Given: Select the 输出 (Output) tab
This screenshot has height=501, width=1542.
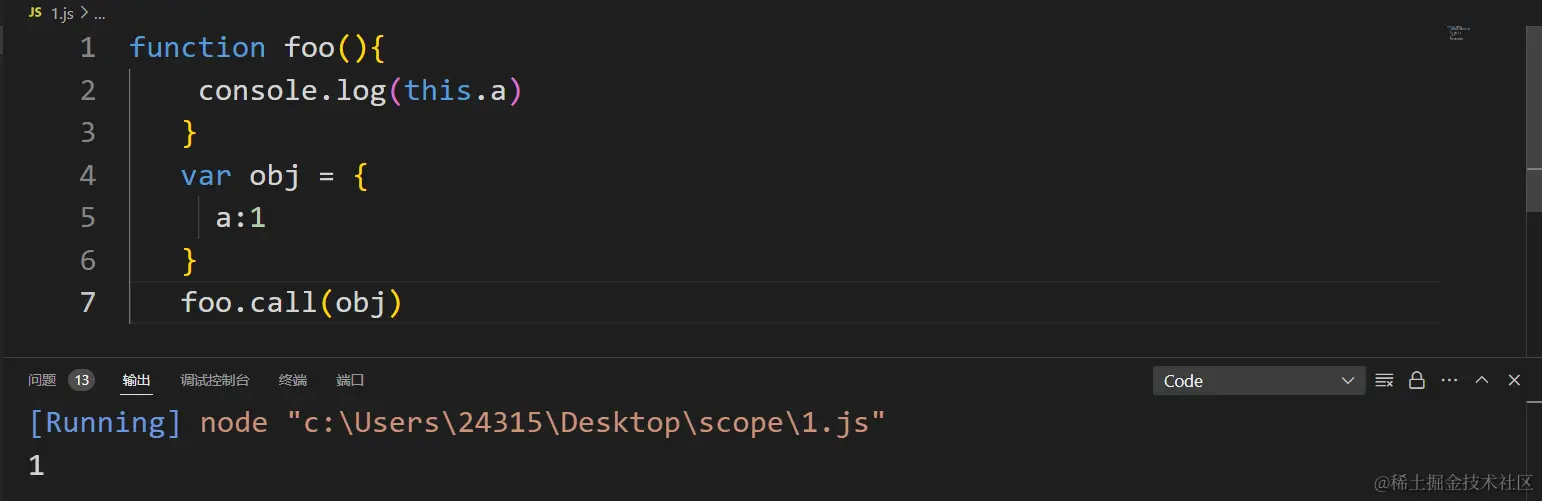Looking at the screenshot, I should (x=137, y=380).
